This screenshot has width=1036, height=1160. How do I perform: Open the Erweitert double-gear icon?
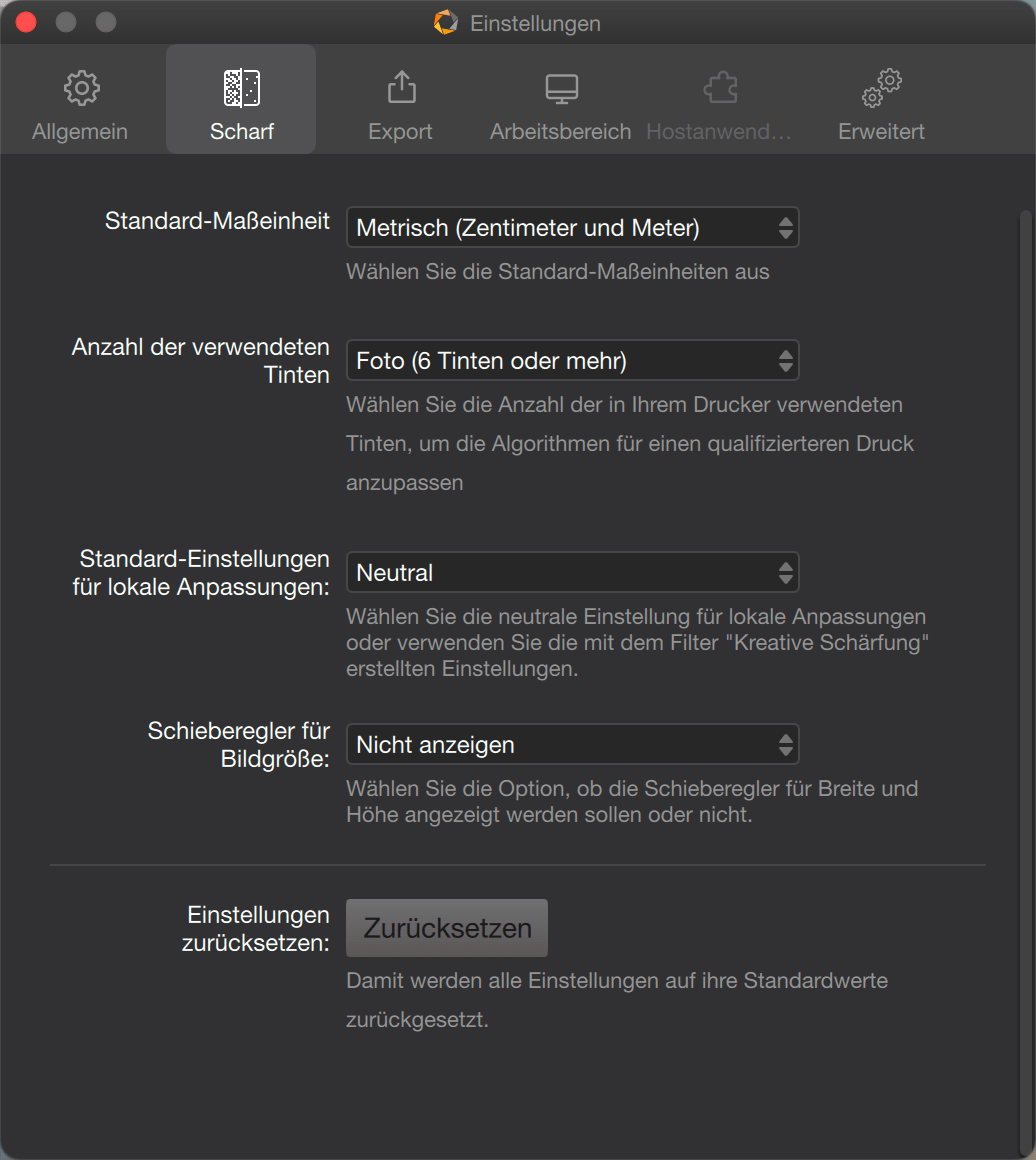point(881,88)
